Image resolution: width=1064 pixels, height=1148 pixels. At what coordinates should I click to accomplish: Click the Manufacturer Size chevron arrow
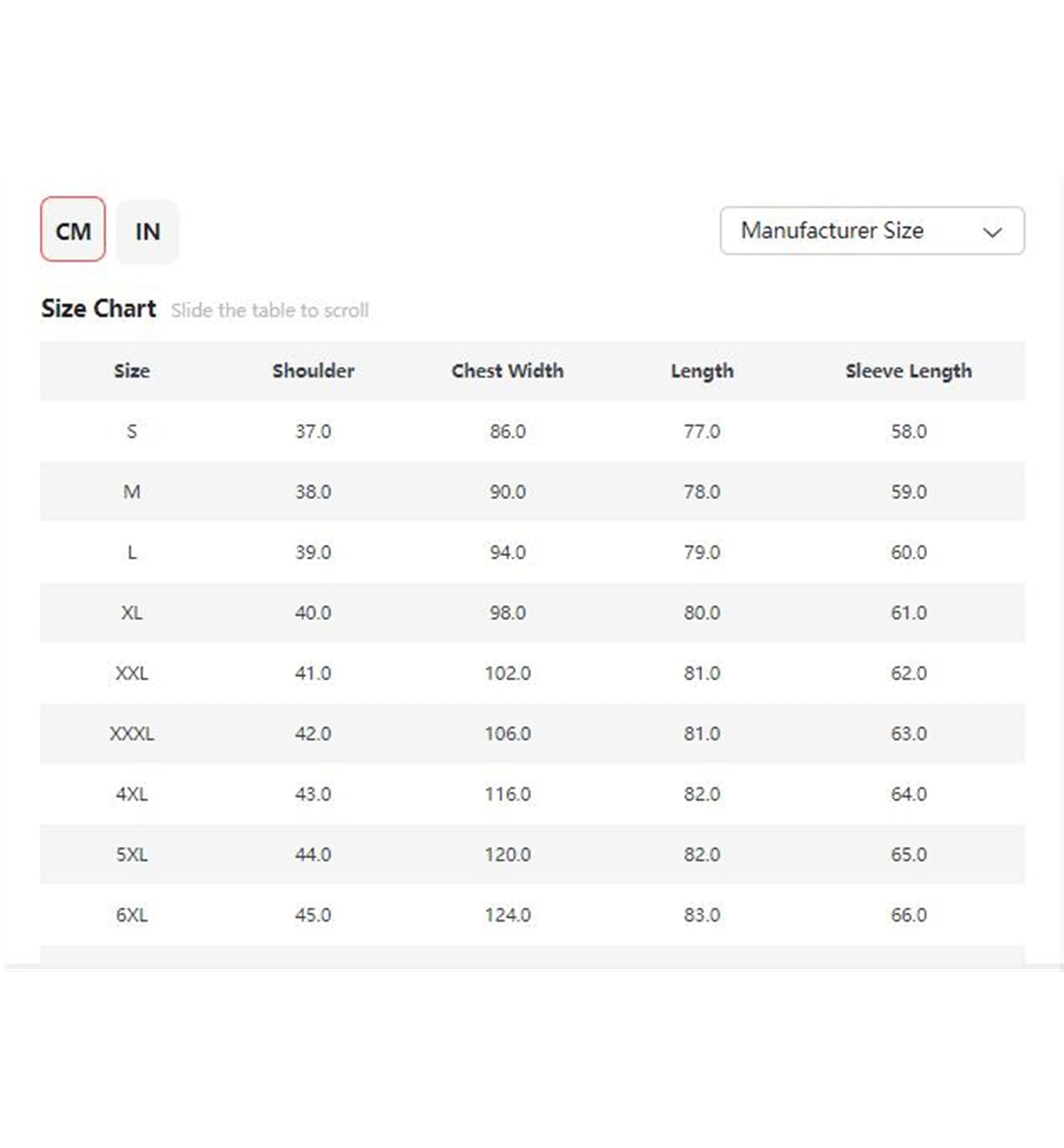pyautogui.click(x=992, y=232)
